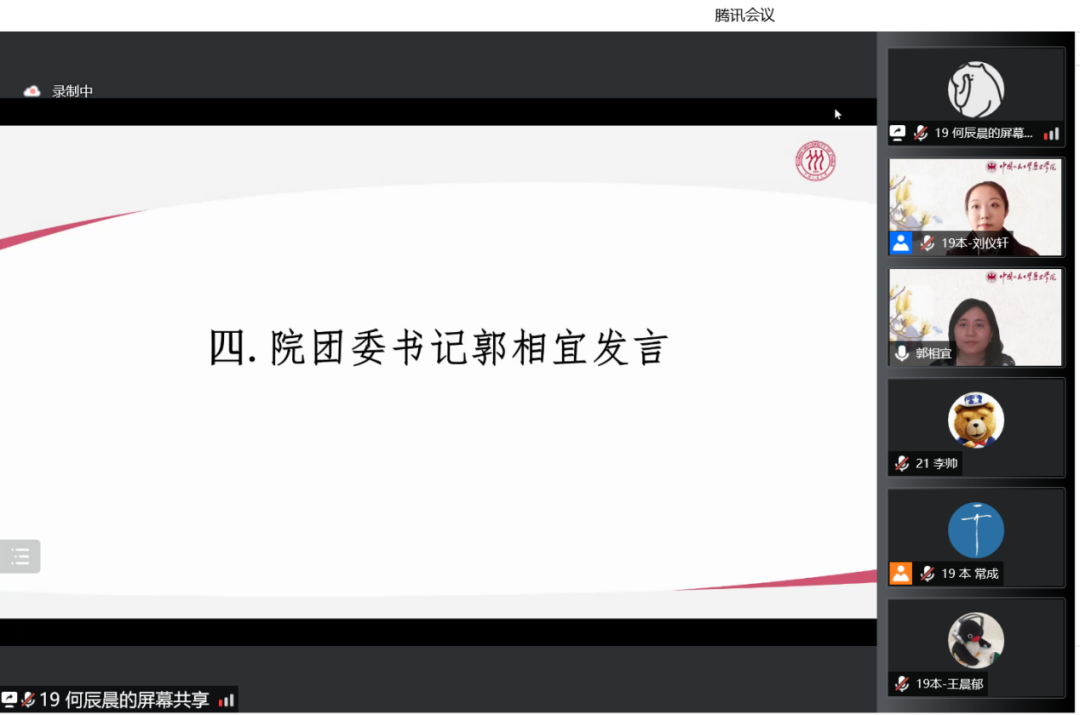
Task: Click the microphone icon next to 郭相宜
Action: pos(902,353)
